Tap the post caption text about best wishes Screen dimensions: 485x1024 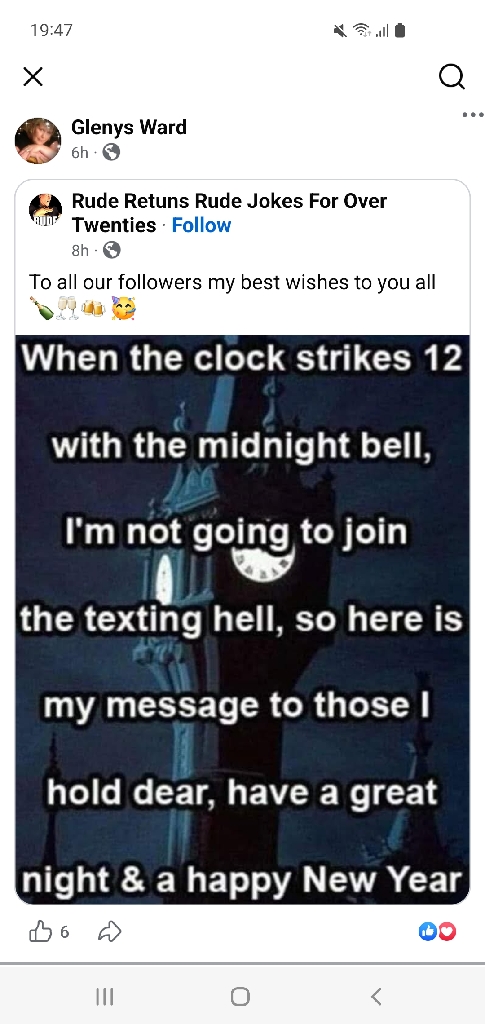click(232, 282)
